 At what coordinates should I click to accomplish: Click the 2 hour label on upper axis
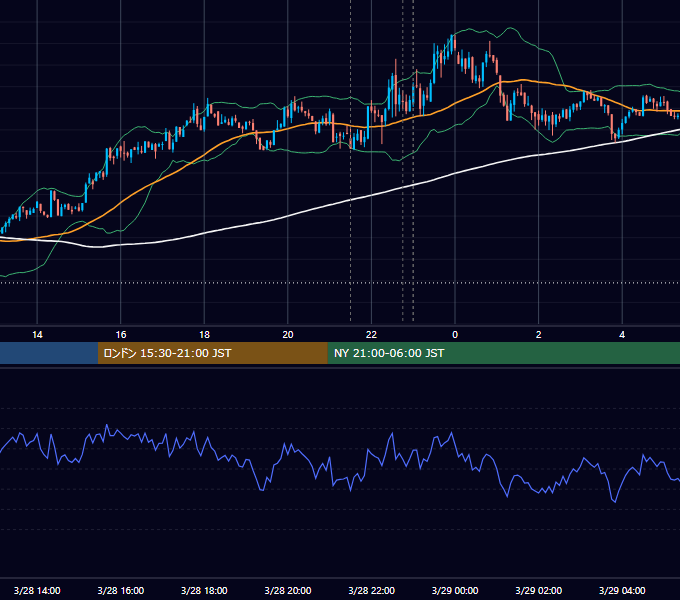(x=538, y=335)
